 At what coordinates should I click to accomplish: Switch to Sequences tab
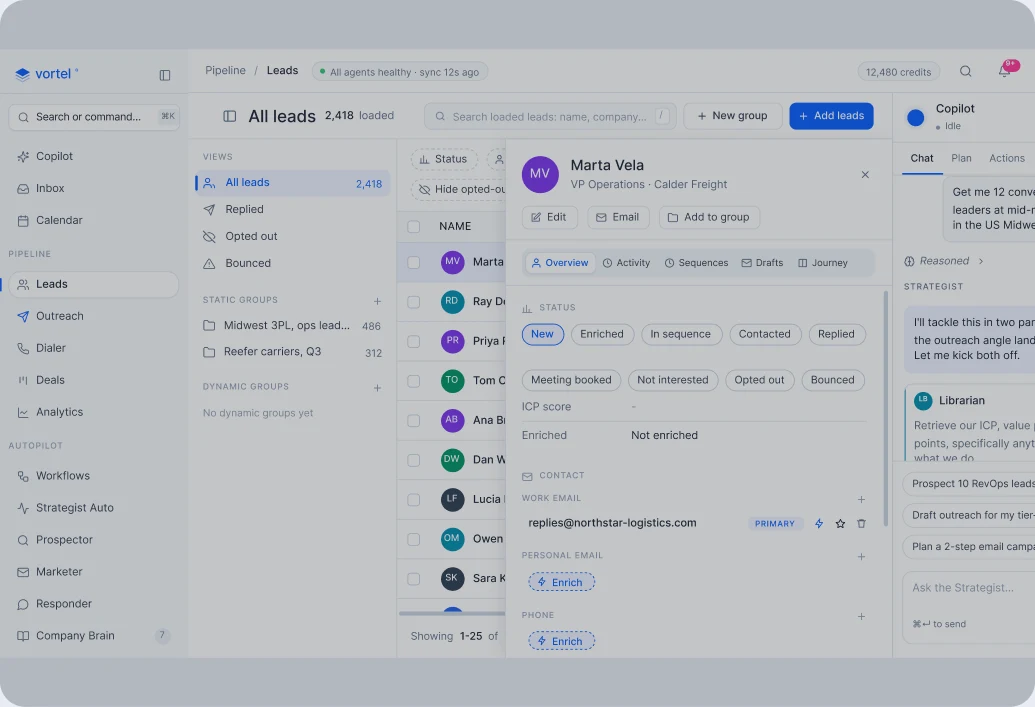tap(696, 263)
